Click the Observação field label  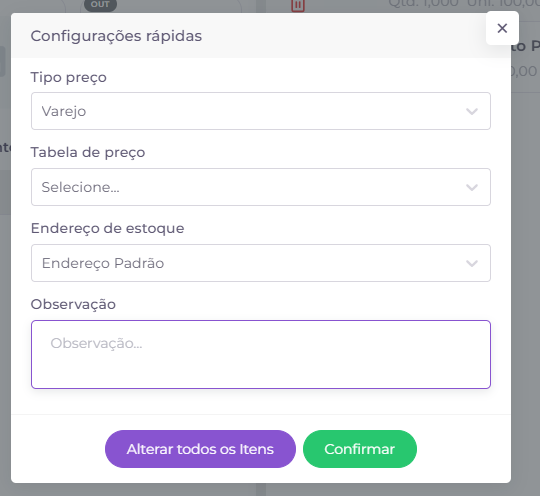pyautogui.click(x=73, y=304)
